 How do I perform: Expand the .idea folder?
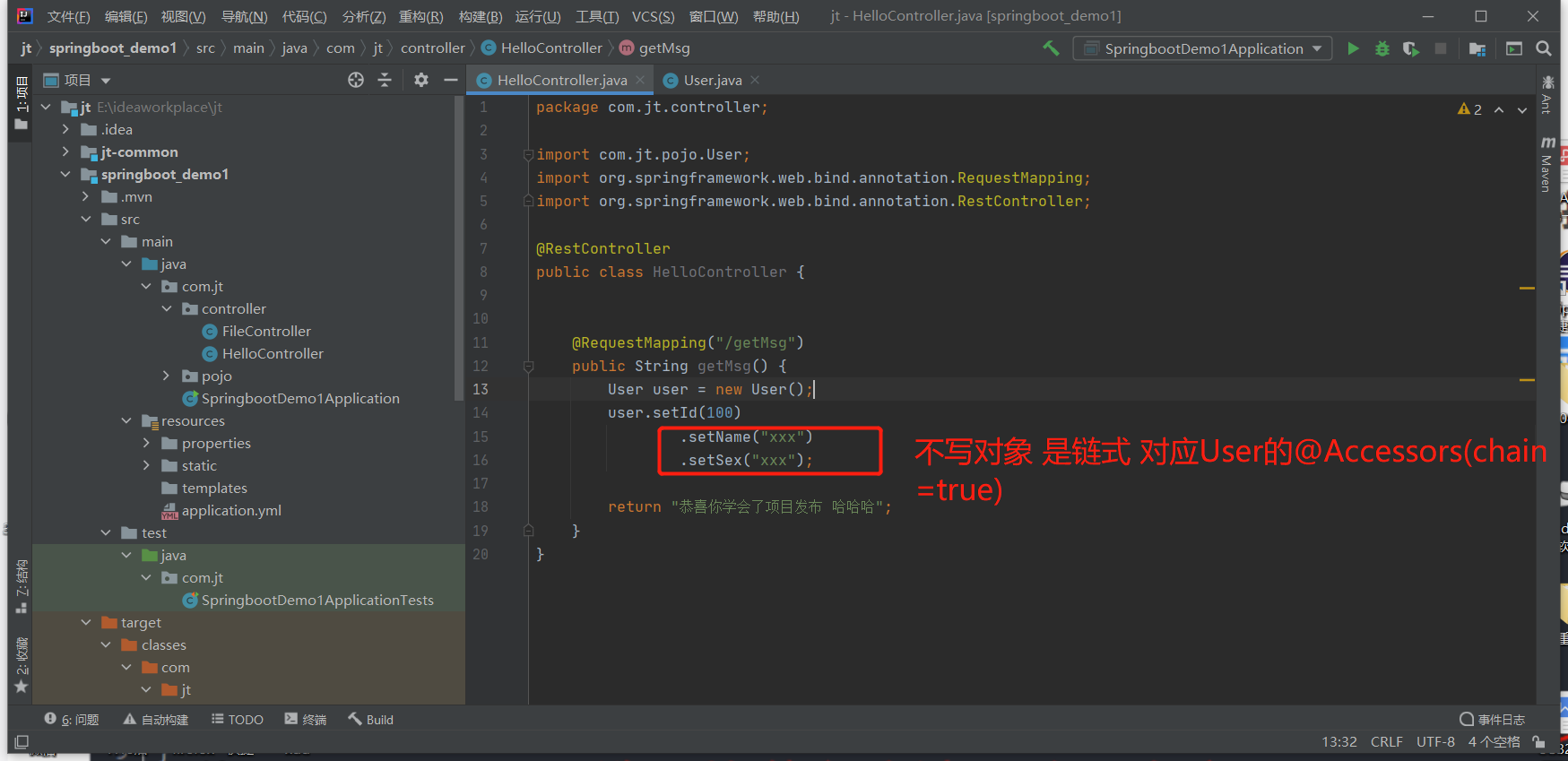coord(65,130)
